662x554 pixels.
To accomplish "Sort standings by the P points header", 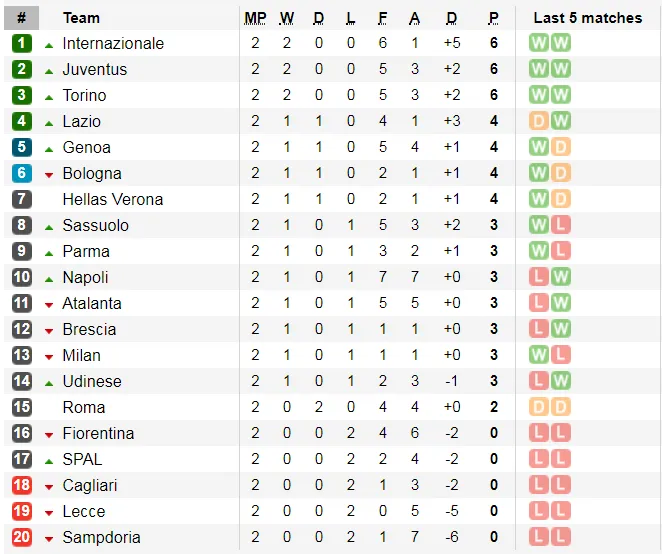I will [493, 18].
